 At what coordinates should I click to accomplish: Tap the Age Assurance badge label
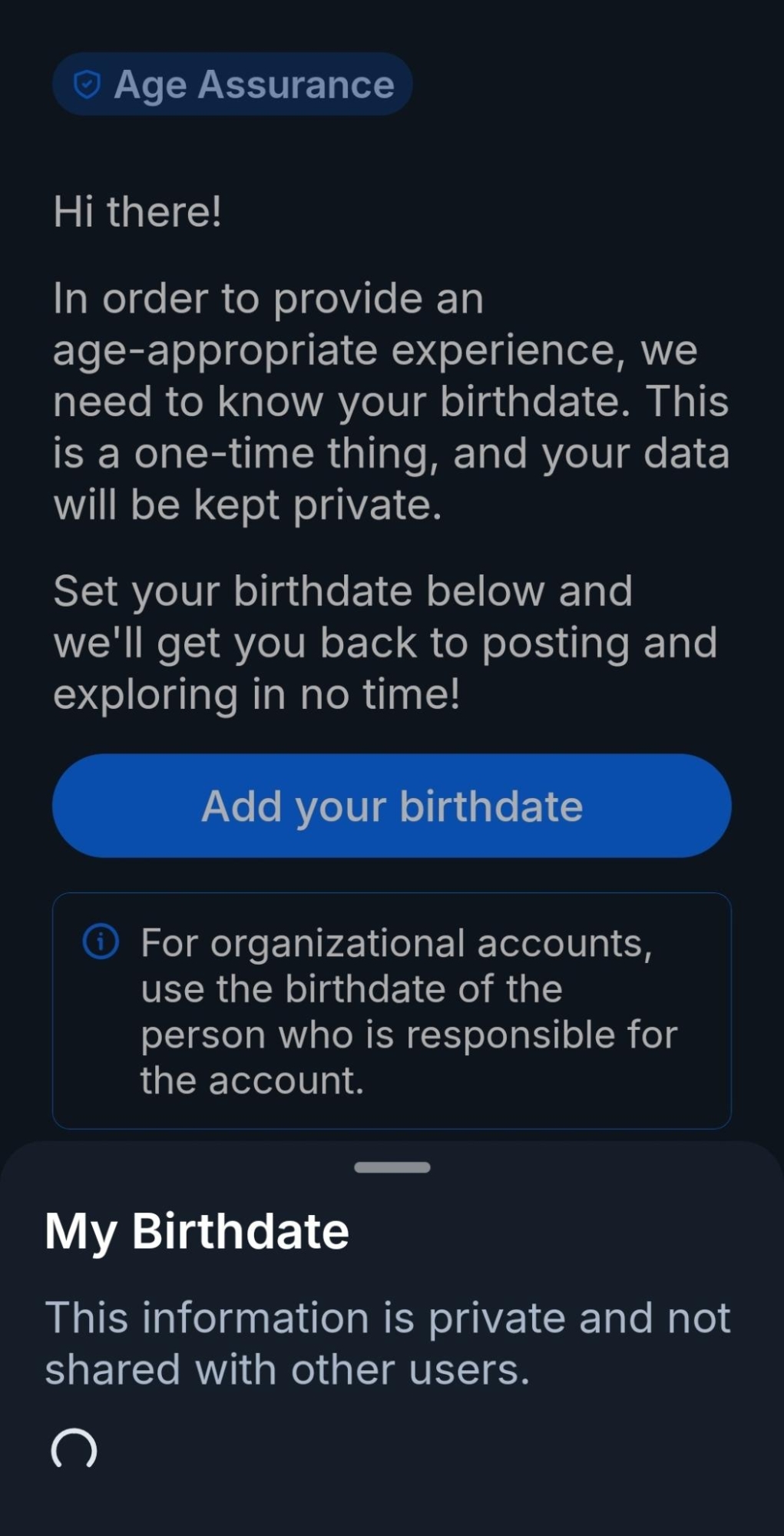pyautogui.click(x=253, y=84)
